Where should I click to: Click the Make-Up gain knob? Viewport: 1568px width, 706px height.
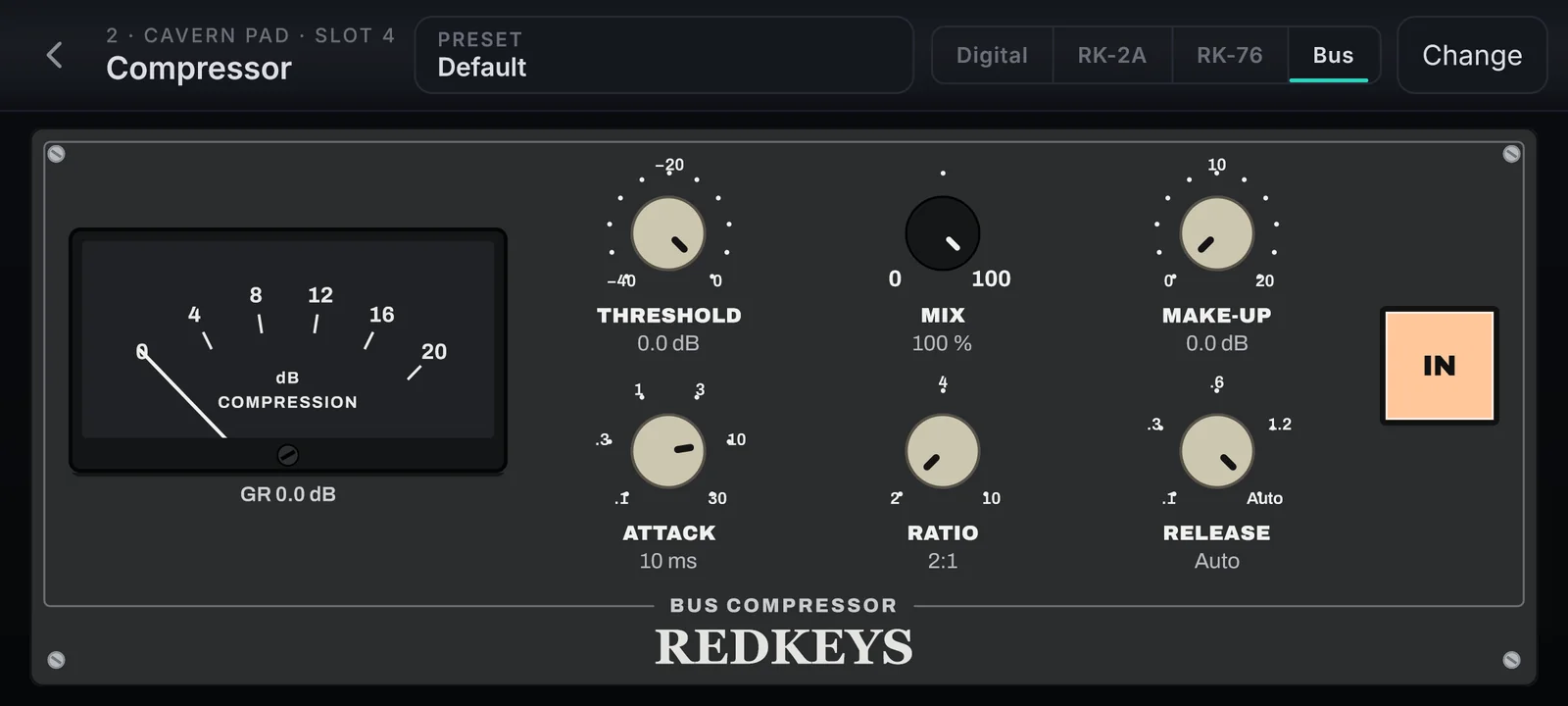coord(1216,233)
